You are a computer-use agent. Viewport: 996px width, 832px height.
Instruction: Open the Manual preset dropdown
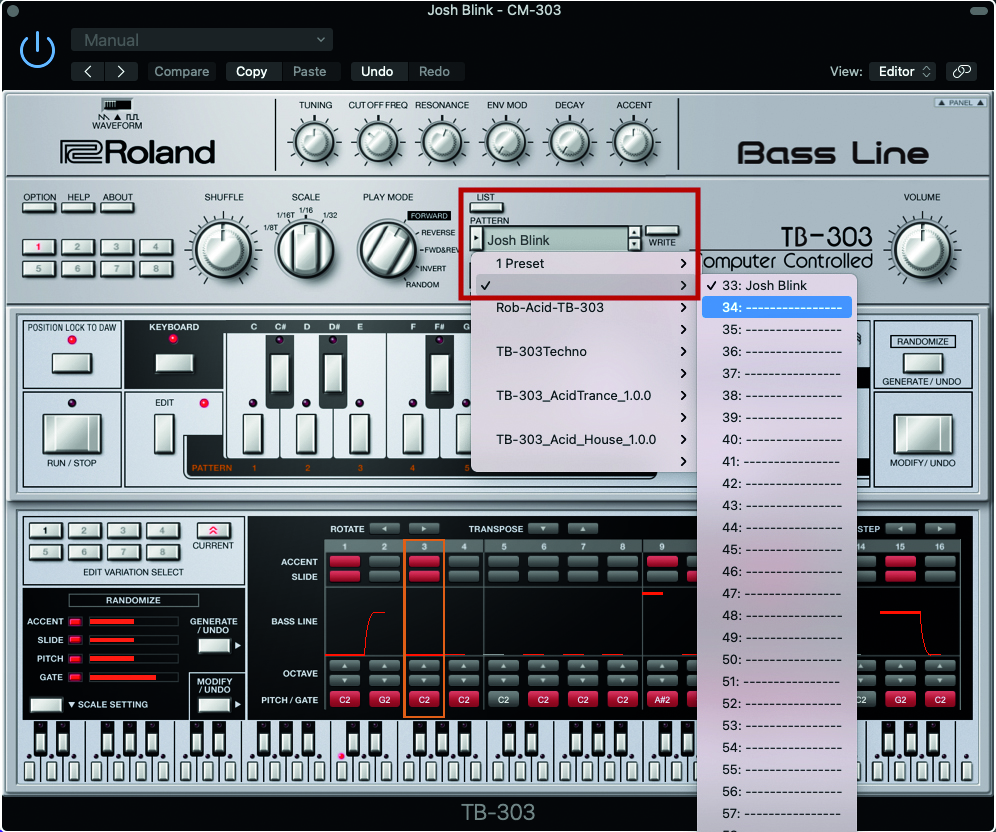[202, 40]
